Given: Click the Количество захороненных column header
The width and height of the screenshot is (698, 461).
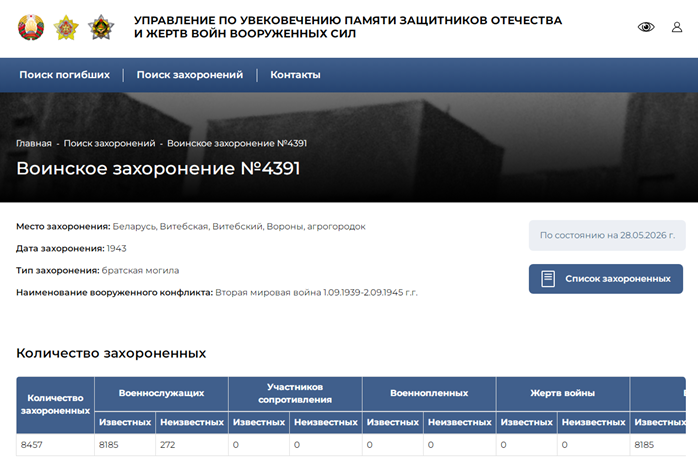Looking at the screenshot, I should coord(55,404).
